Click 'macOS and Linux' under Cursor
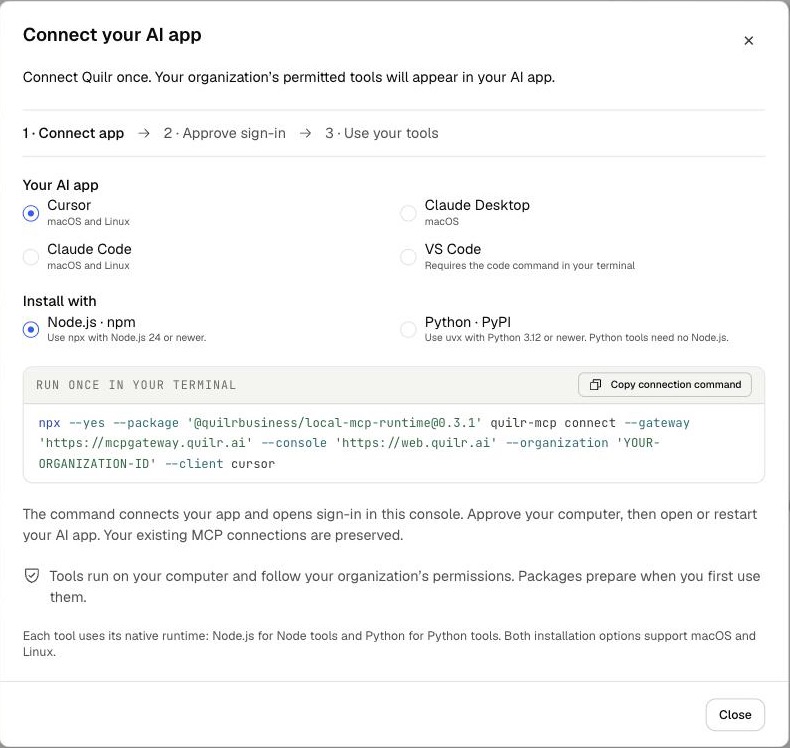 [x=88, y=222]
